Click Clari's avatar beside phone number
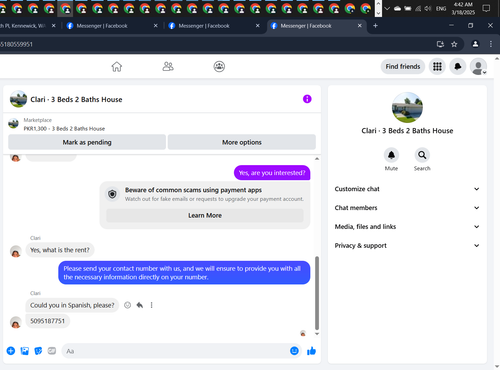The width and height of the screenshot is (500, 370). (16, 322)
